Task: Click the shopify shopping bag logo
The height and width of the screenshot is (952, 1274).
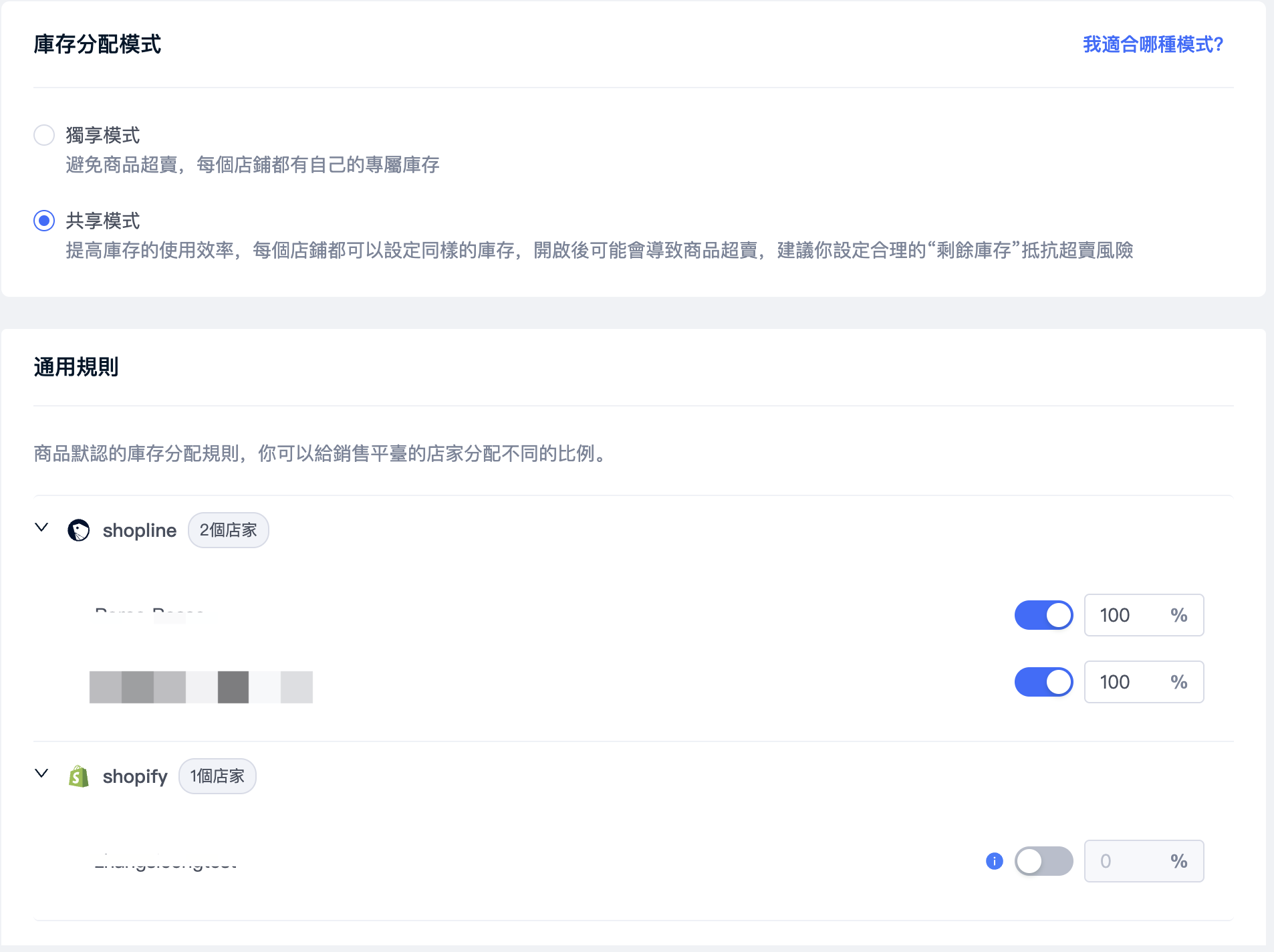Action: (79, 777)
